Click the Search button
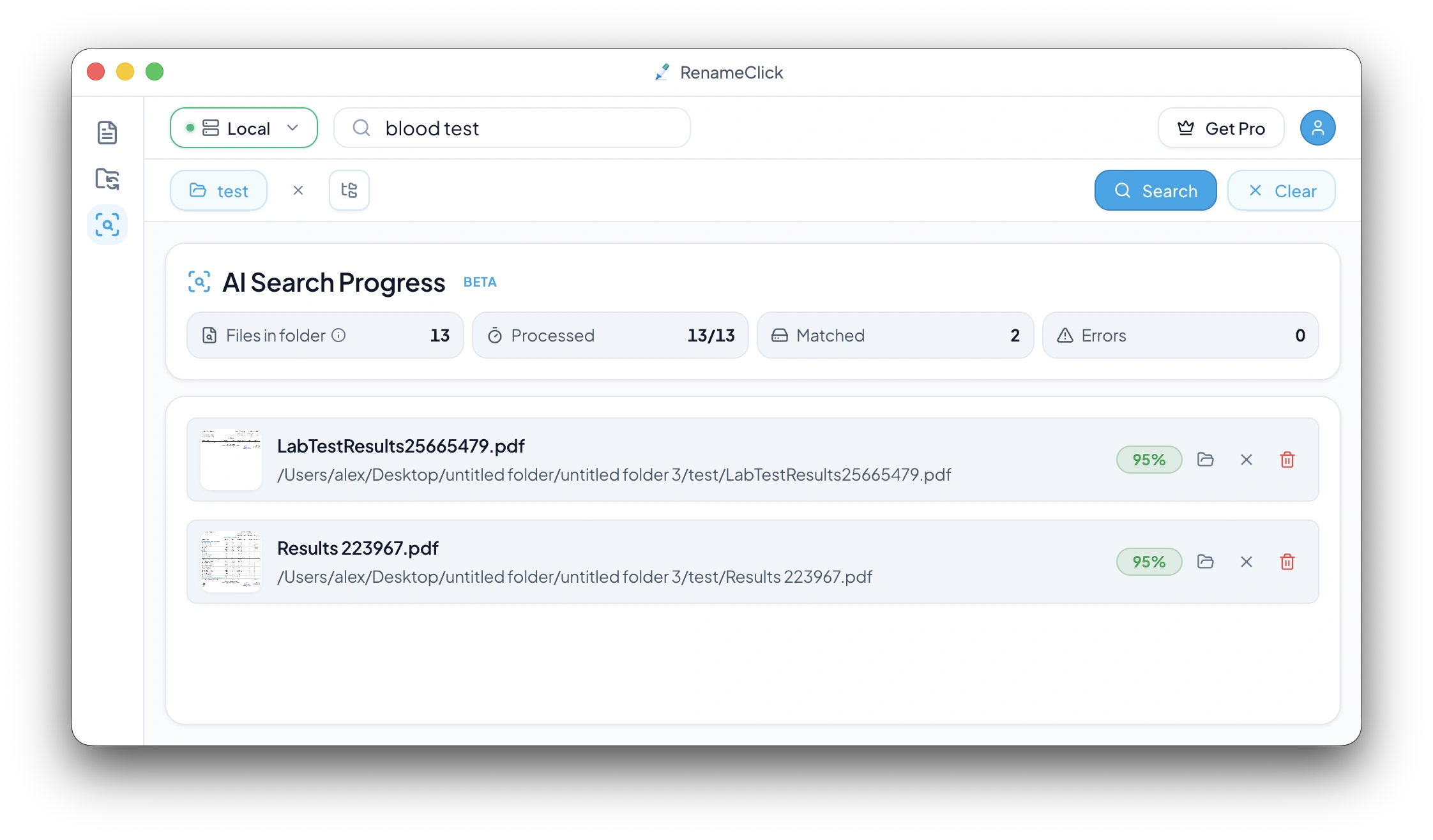Screen dimensions: 1433x840 coord(1155,191)
